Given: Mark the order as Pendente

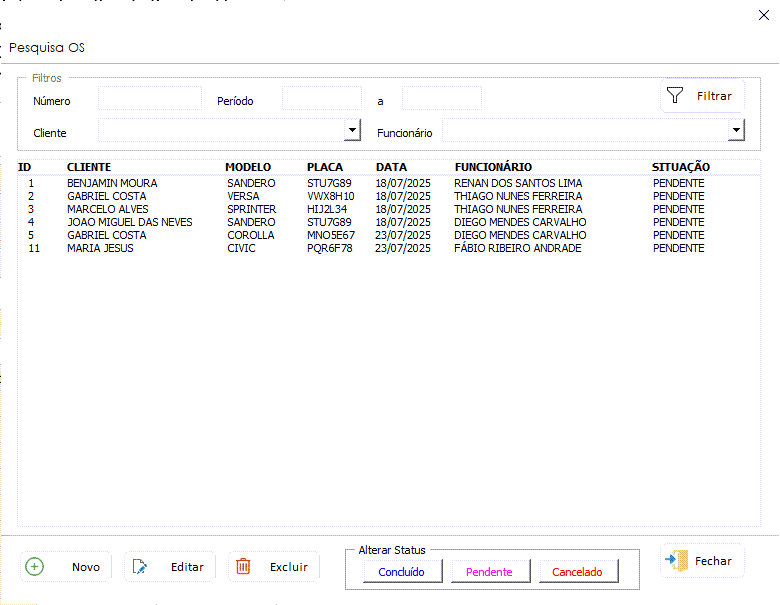Looking at the screenshot, I should pos(489,572).
